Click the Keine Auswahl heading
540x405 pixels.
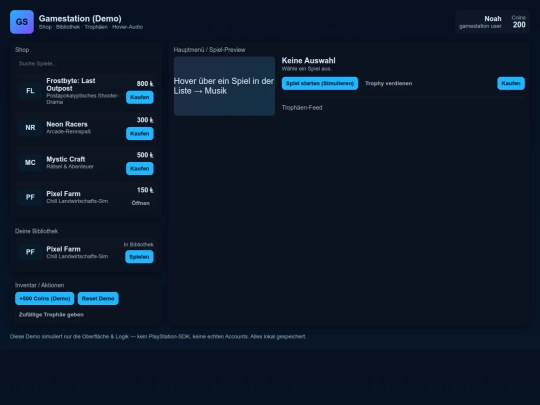pos(309,61)
